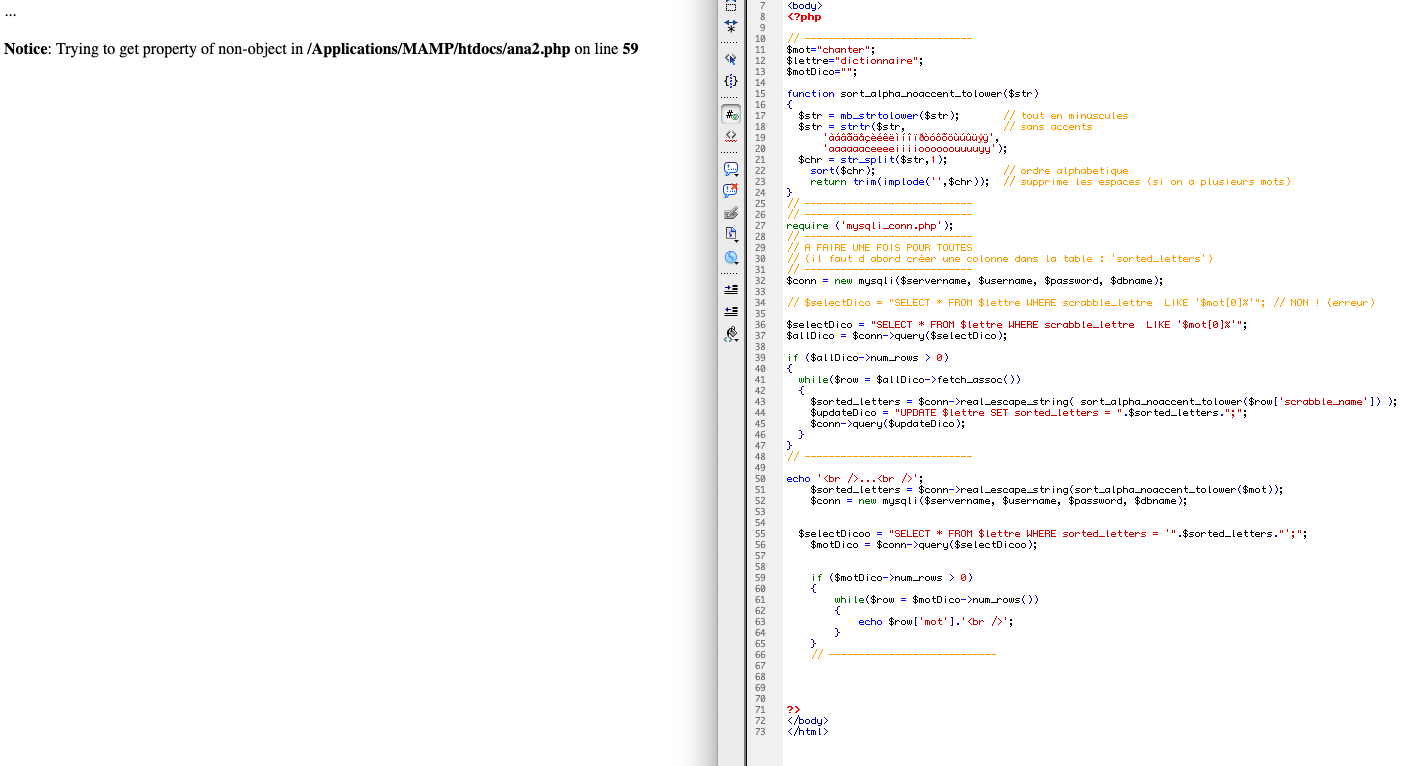Click the if ($motDico->num_rows > 0) line

(x=891, y=578)
